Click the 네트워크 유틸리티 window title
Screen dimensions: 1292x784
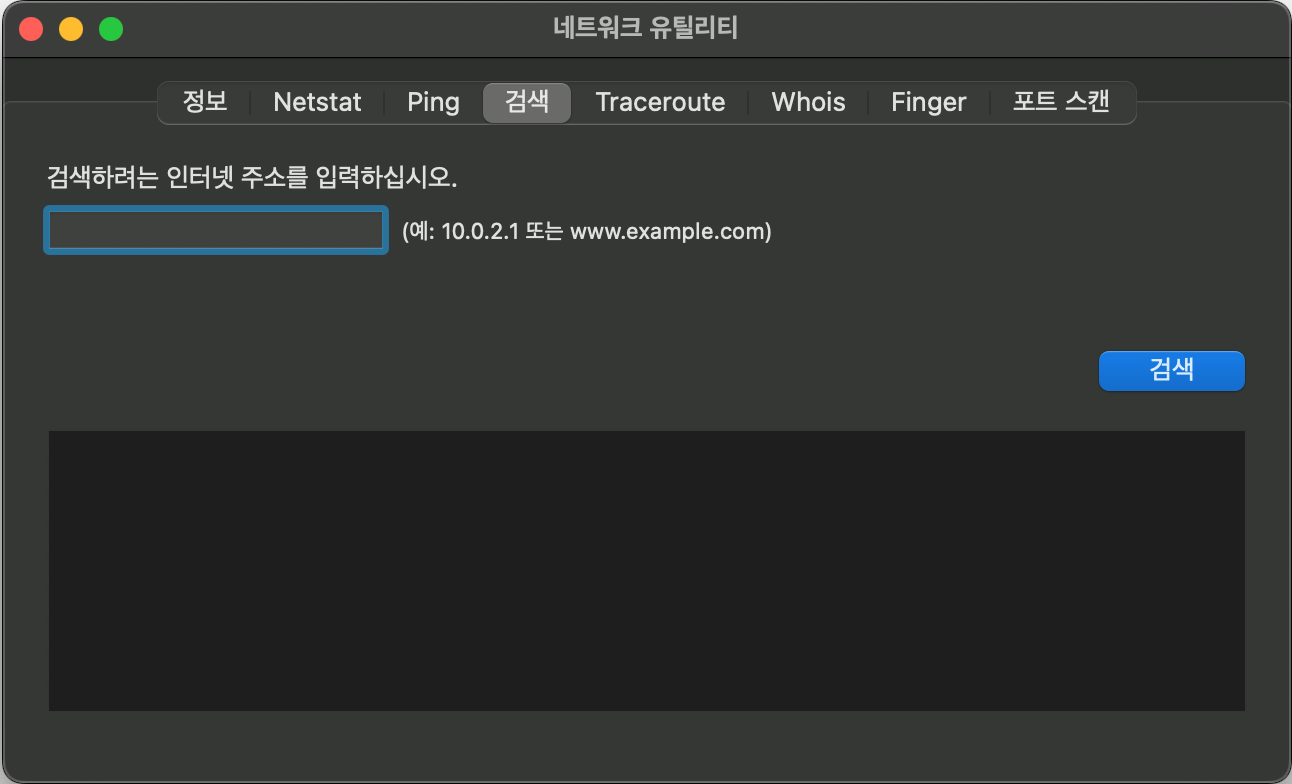pyautogui.click(x=645, y=28)
